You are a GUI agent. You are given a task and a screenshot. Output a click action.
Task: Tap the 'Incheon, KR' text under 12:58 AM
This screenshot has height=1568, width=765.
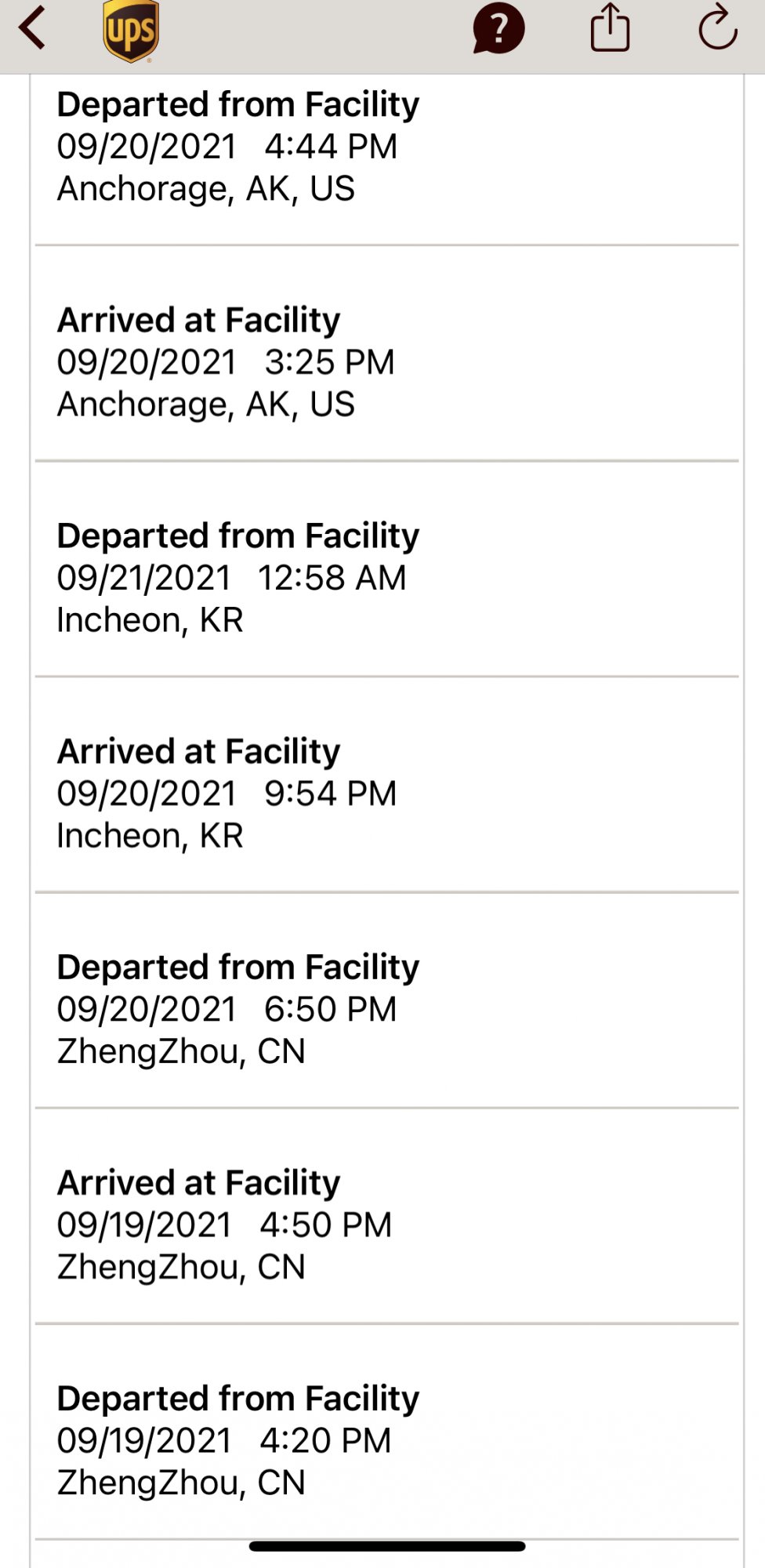(x=150, y=620)
